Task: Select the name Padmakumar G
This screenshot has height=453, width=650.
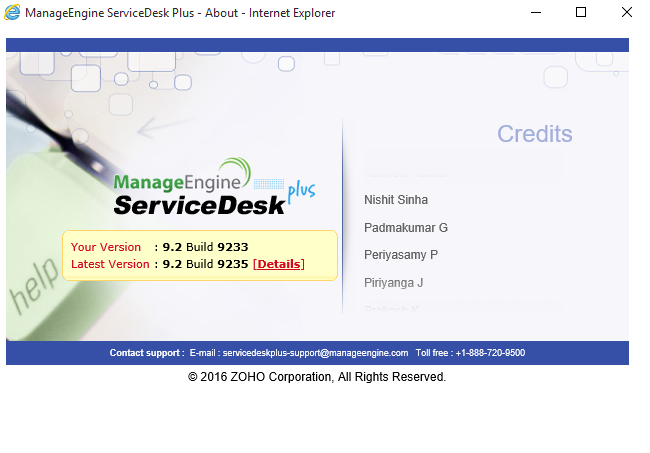Action: 406,228
